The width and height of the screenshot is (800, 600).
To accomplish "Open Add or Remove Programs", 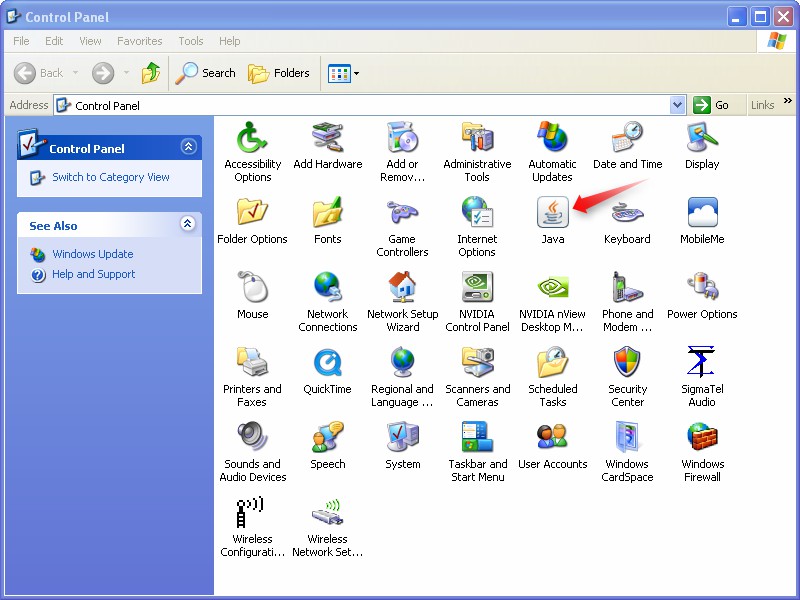I will (x=402, y=138).
